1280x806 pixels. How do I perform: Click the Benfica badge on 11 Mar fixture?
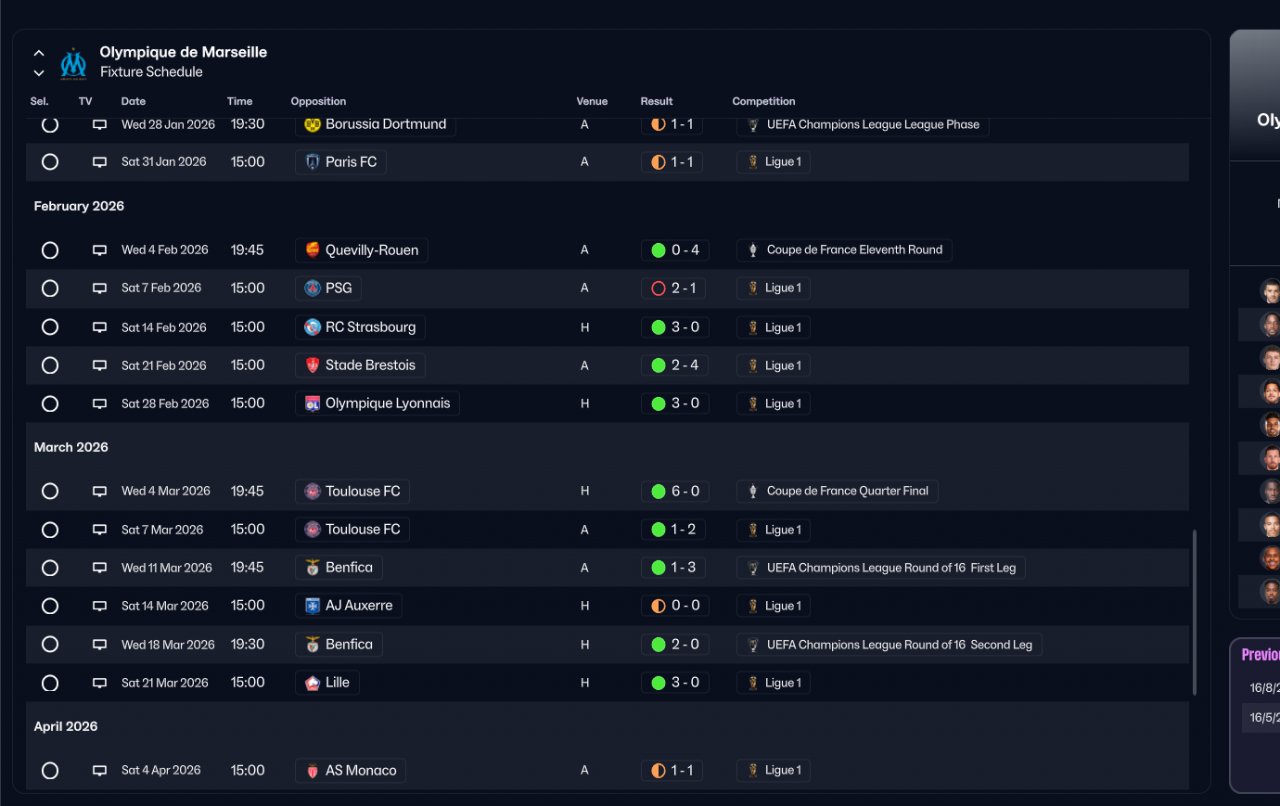tap(313, 567)
